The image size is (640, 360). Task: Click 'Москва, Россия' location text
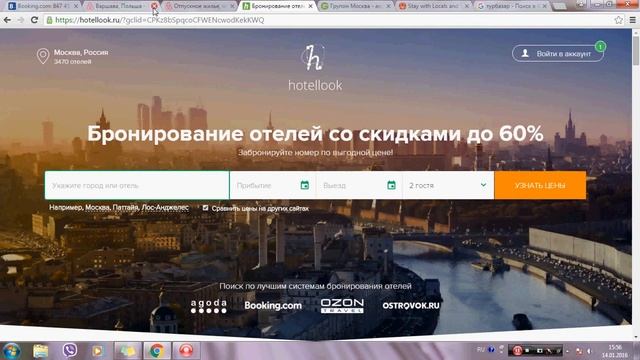pyautogui.click(x=81, y=52)
